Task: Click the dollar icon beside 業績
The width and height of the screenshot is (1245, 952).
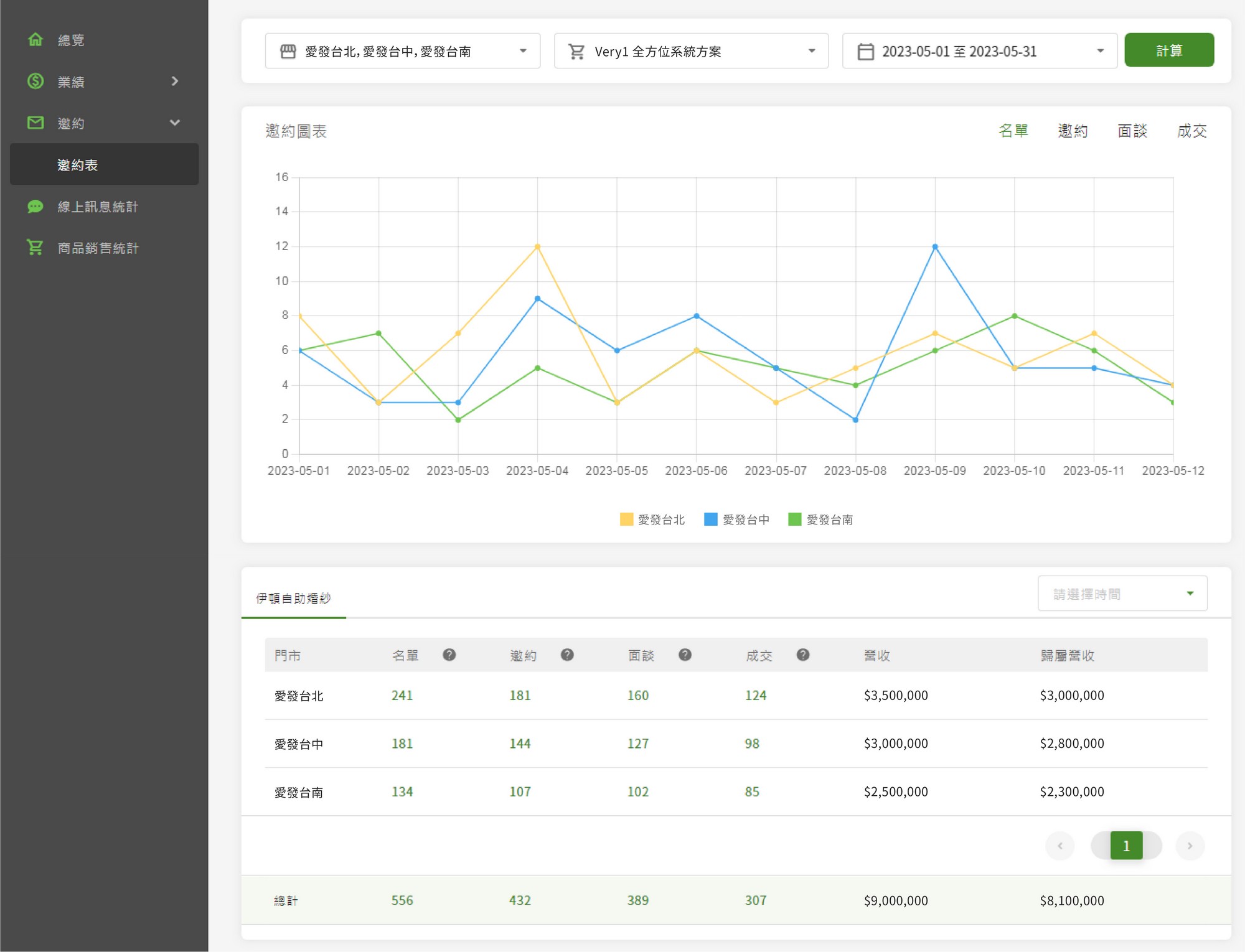Action: coord(35,81)
